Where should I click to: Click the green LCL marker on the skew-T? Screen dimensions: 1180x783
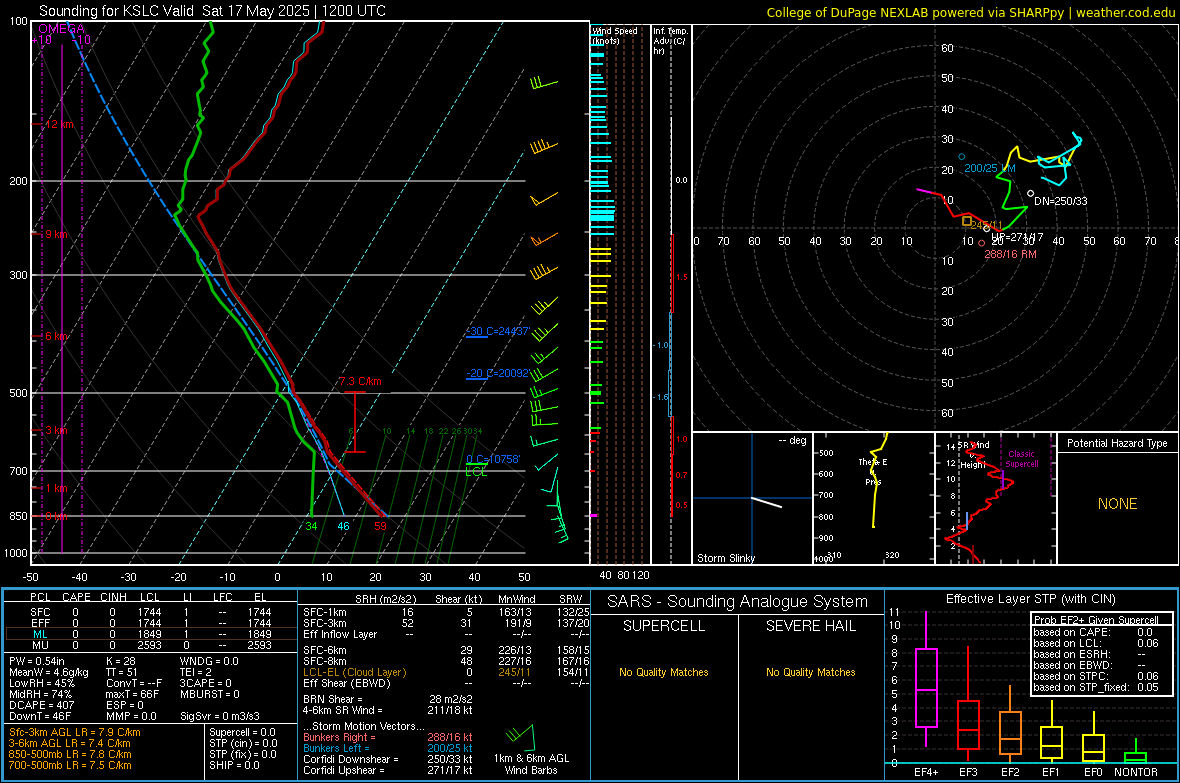[x=476, y=469]
